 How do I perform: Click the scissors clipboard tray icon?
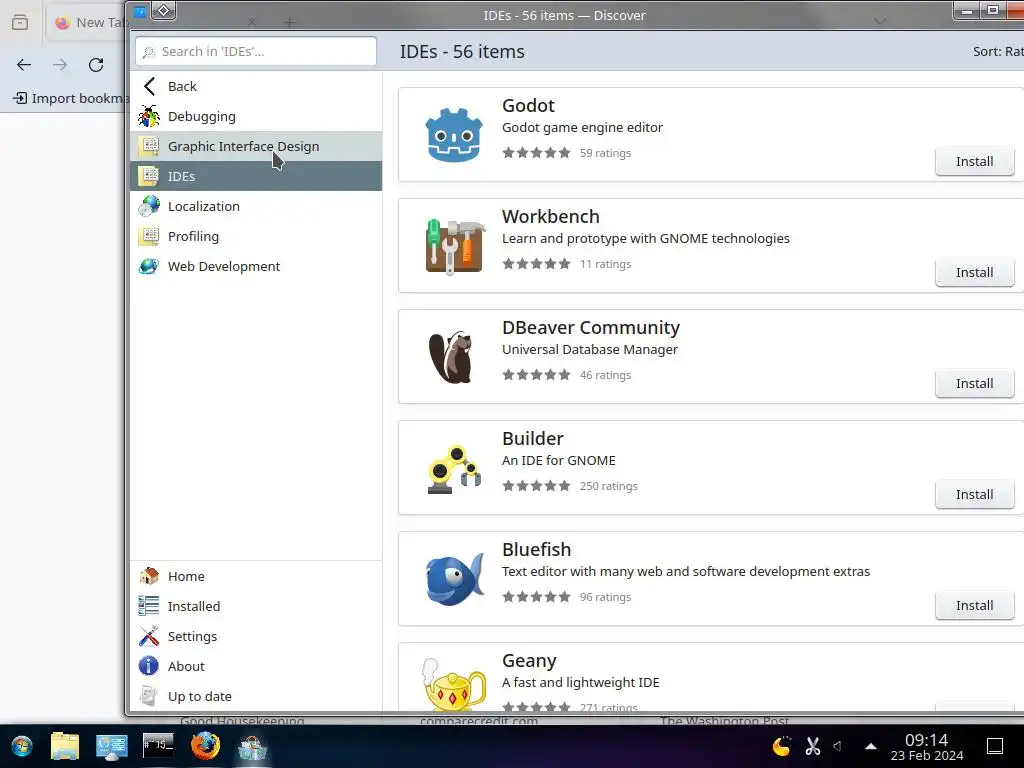click(x=812, y=745)
